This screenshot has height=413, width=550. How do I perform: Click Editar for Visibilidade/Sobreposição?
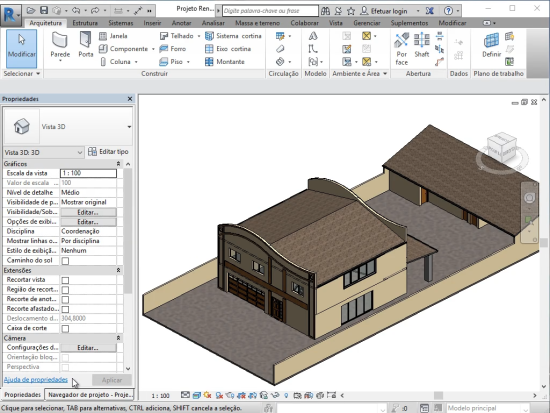[x=88, y=212]
